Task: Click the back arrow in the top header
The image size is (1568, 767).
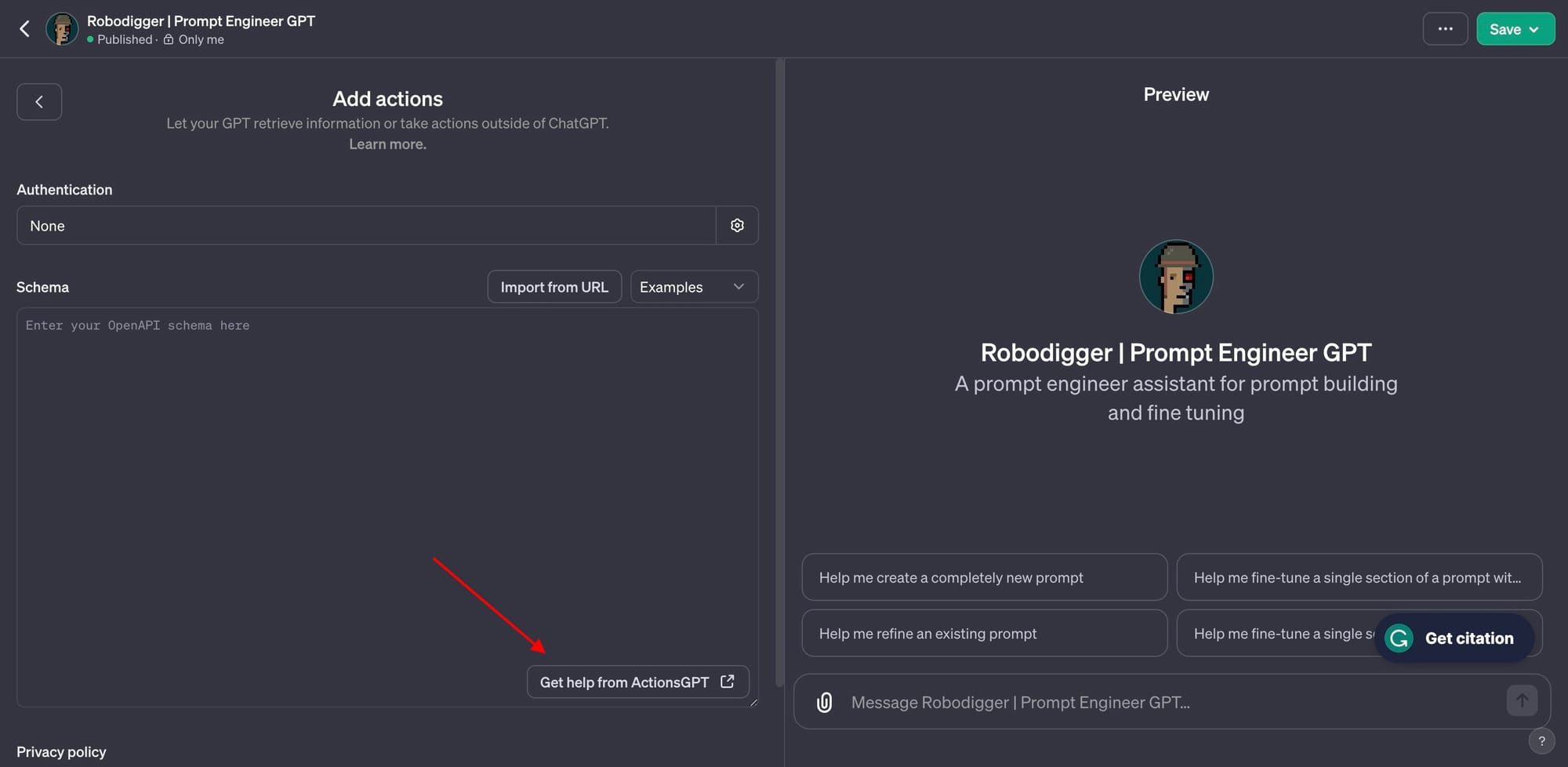Action: 25,29
